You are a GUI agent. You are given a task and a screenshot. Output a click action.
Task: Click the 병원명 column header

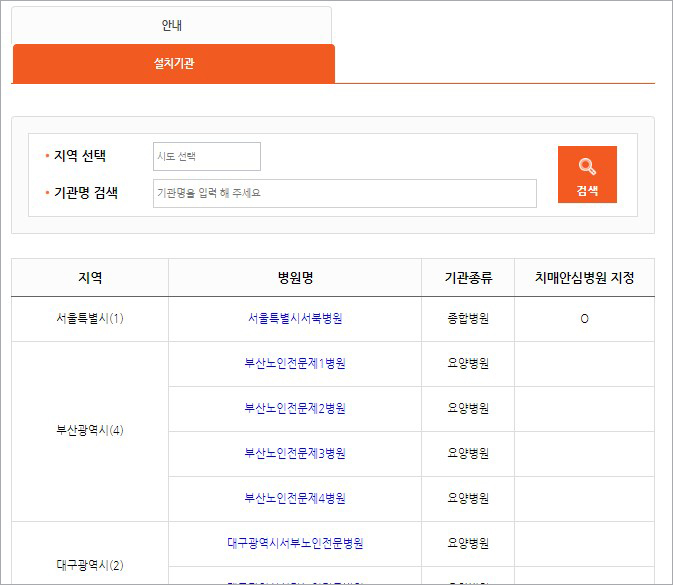295,278
